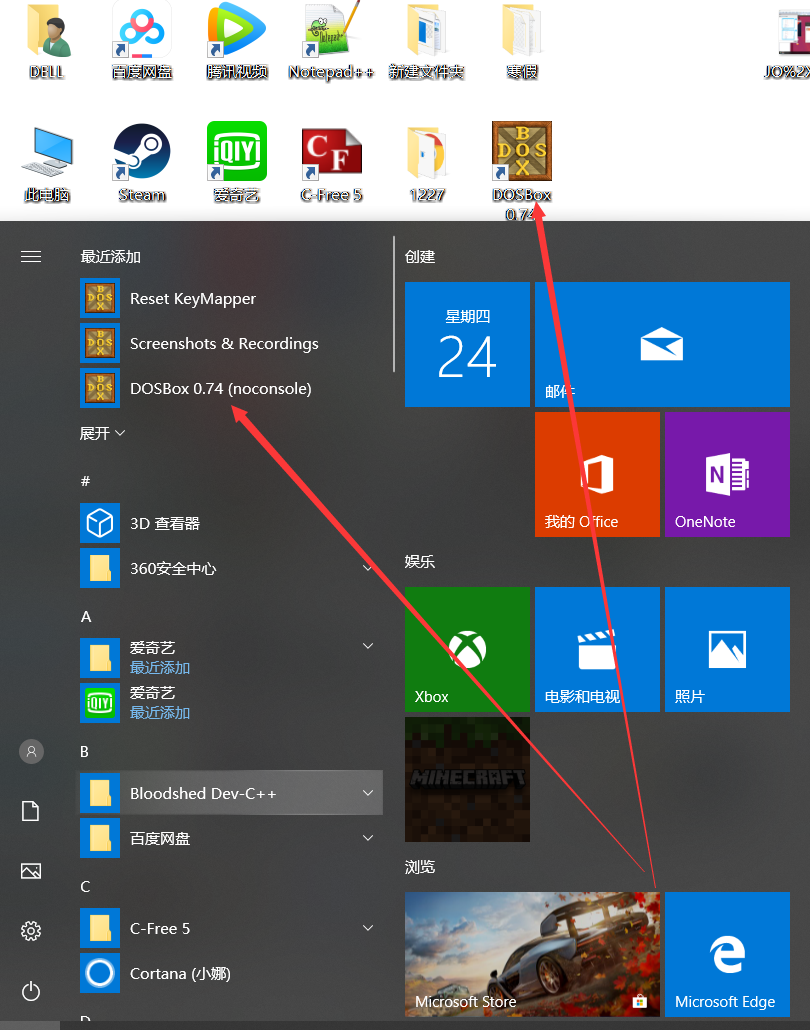The height and width of the screenshot is (1030, 810).
Task: Select the 此电脑 desktop icon
Action: point(47,164)
